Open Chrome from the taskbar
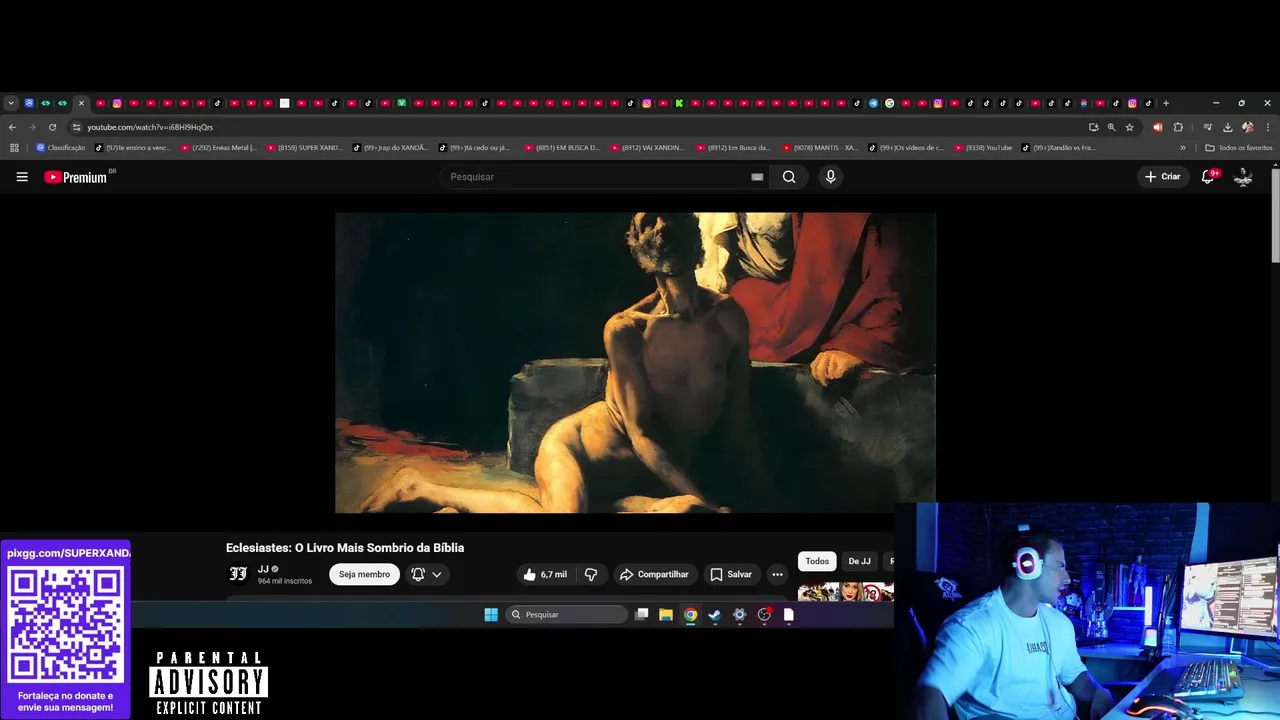Image resolution: width=1280 pixels, height=720 pixels. coord(690,615)
